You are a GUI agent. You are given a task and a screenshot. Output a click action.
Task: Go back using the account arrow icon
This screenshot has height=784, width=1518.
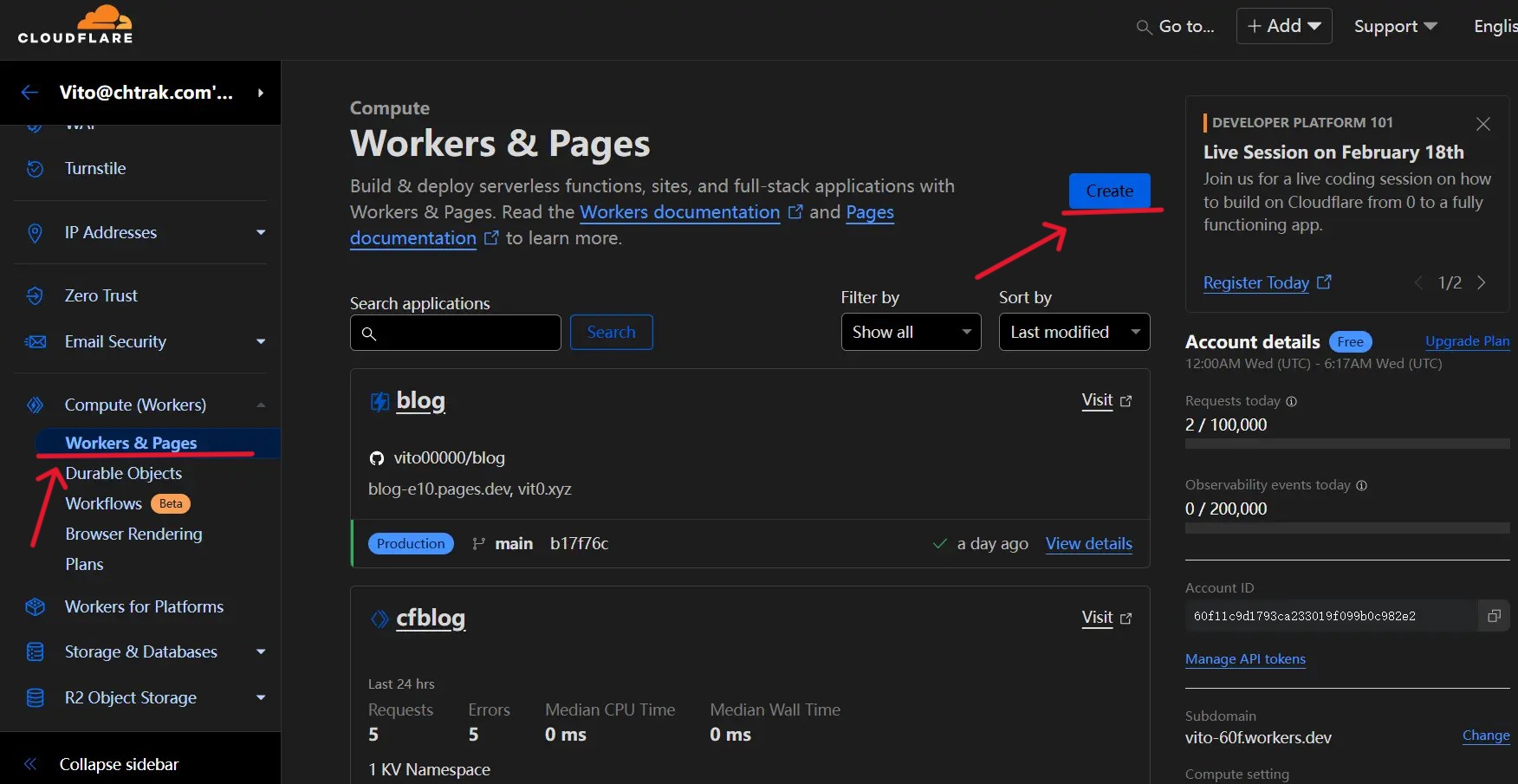point(29,93)
